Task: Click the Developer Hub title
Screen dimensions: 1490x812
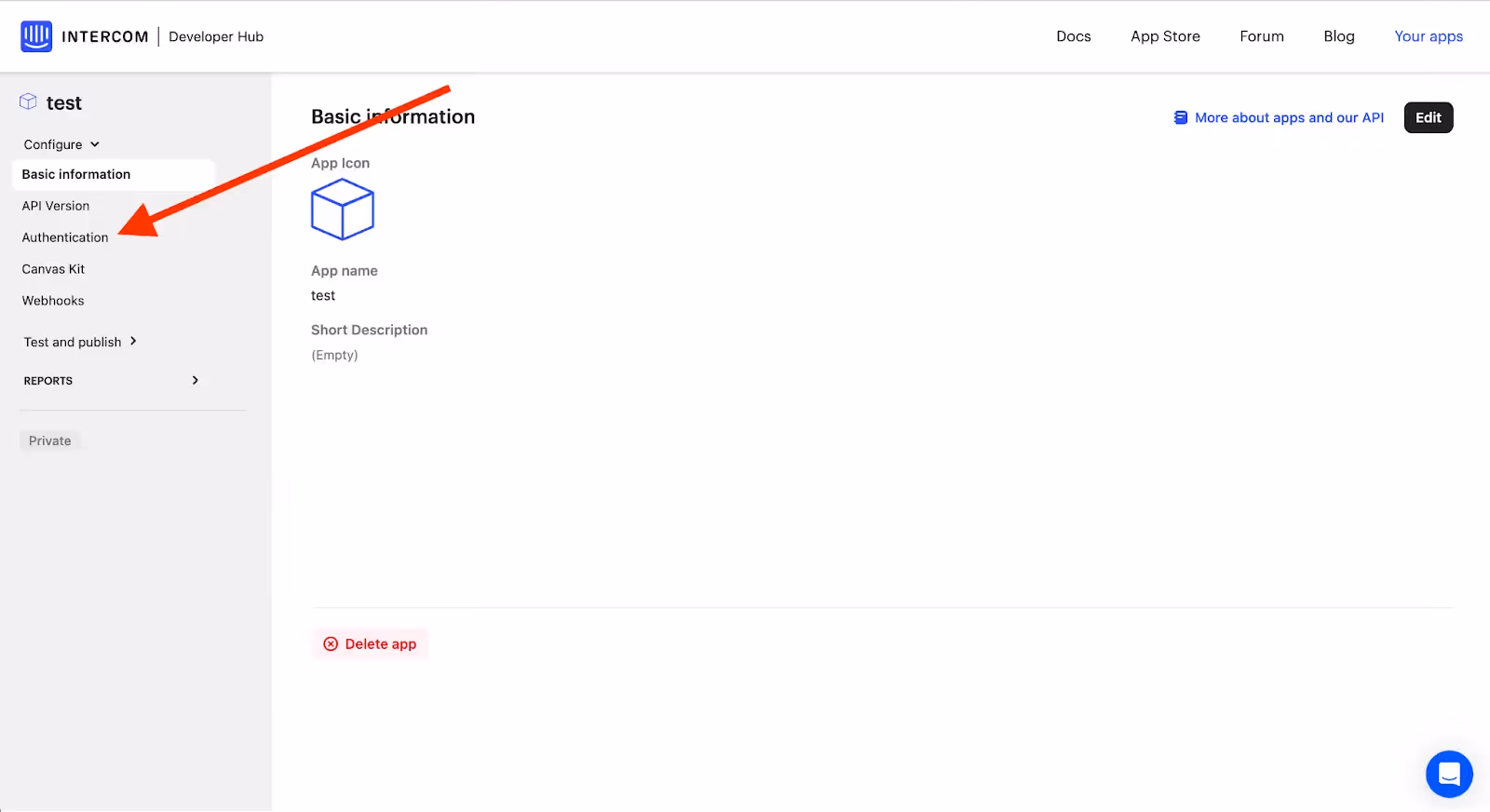Action: 216,36
